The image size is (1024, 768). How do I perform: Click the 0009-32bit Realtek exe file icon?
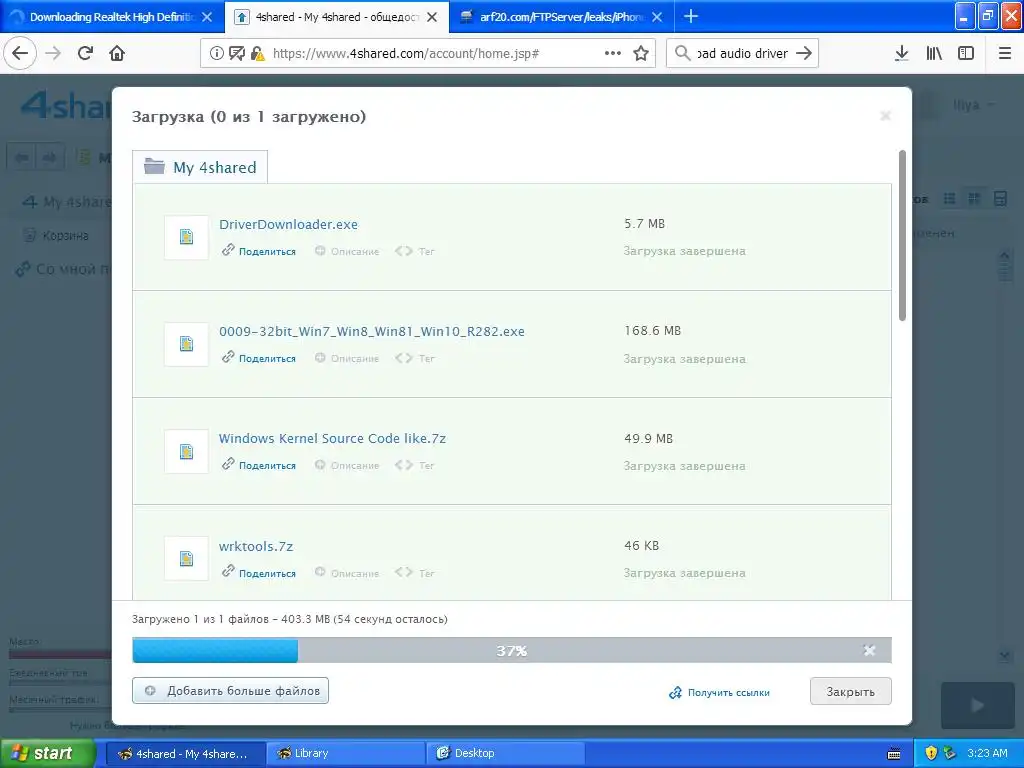tap(186, 344)
